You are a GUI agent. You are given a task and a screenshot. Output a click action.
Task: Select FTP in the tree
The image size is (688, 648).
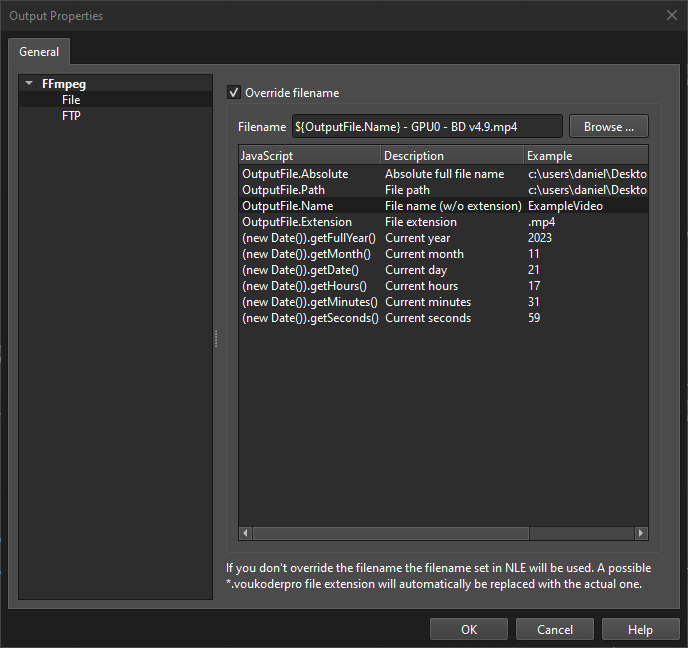pyautogui.click(x=71, y=116)
